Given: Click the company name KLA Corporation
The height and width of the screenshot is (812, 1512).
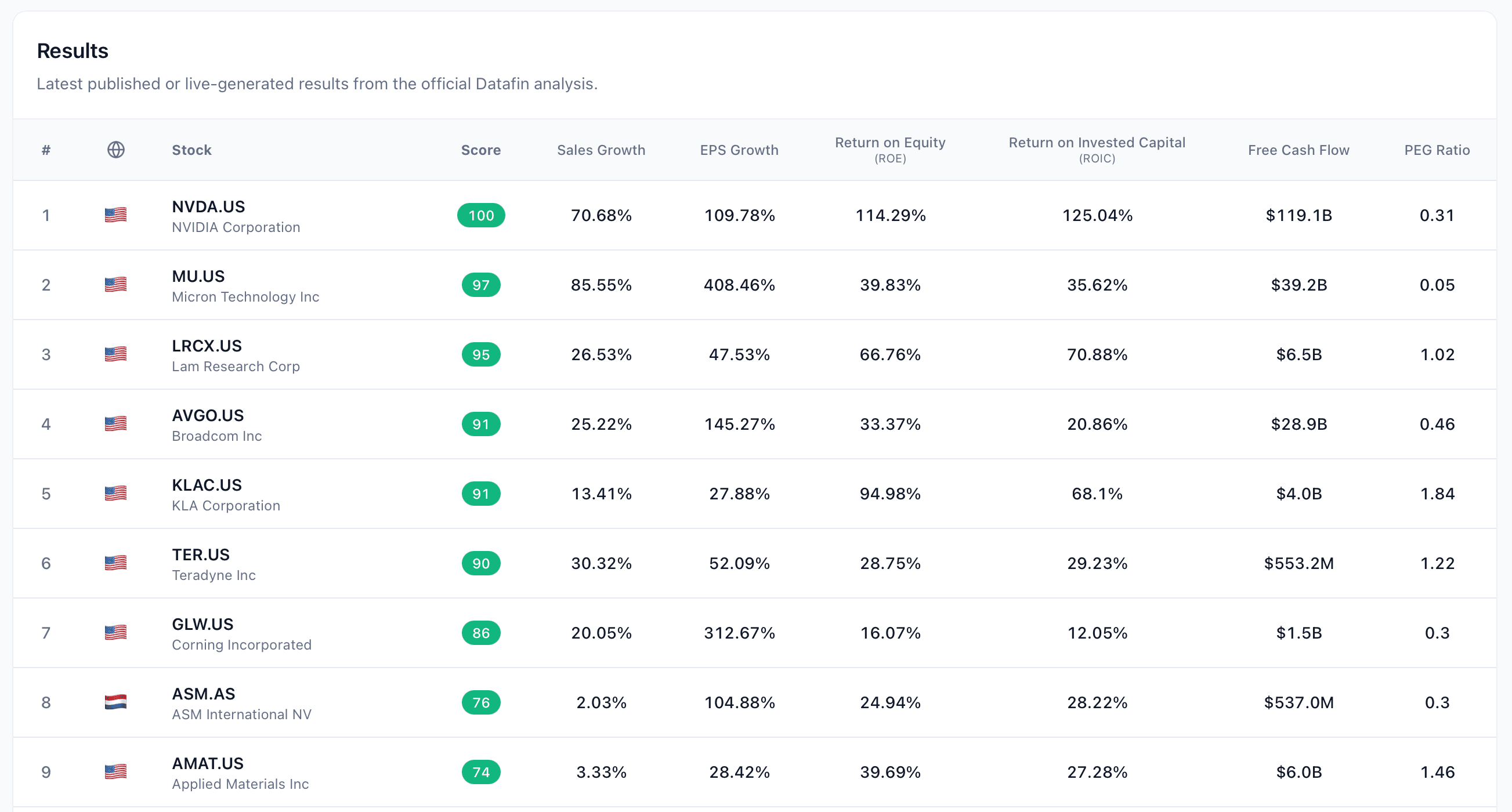Looking at the screenshot, I should click(226, 505).
